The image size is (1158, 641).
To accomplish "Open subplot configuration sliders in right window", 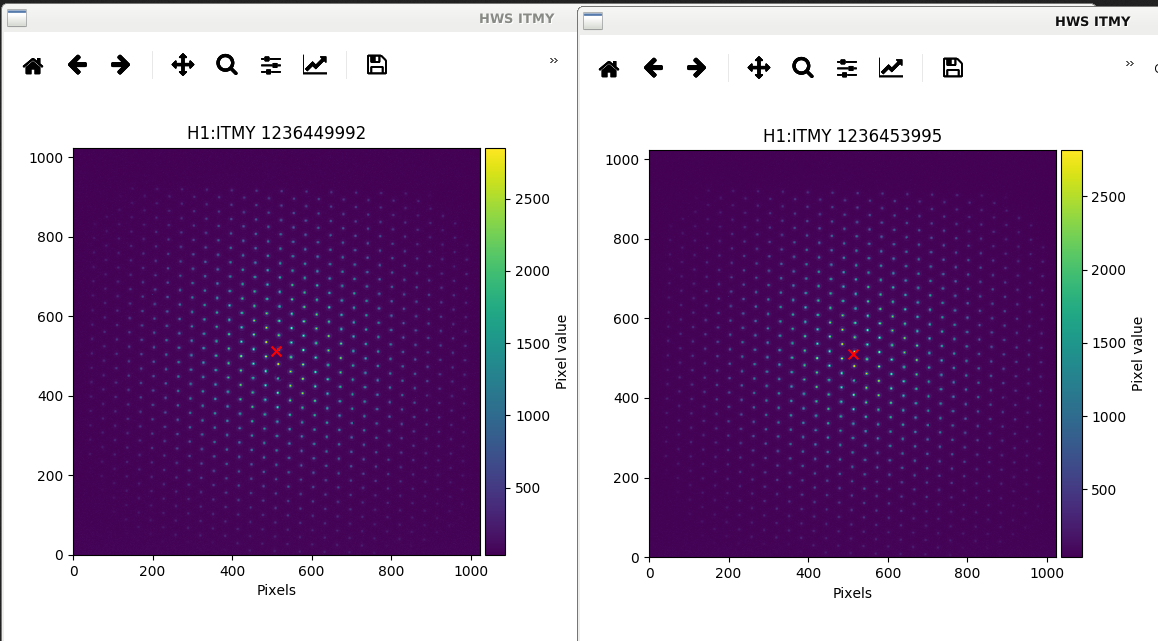I will [x=847, y=69].
